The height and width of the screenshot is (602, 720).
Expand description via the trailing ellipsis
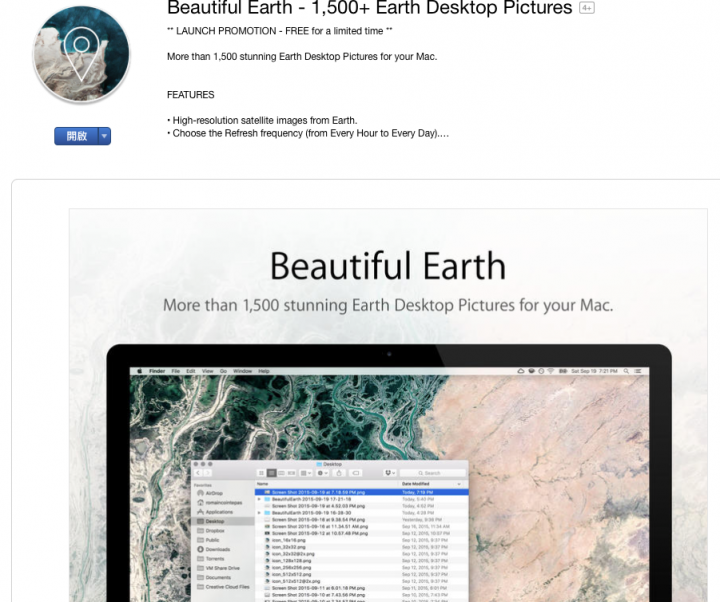[x=444, y=134]
